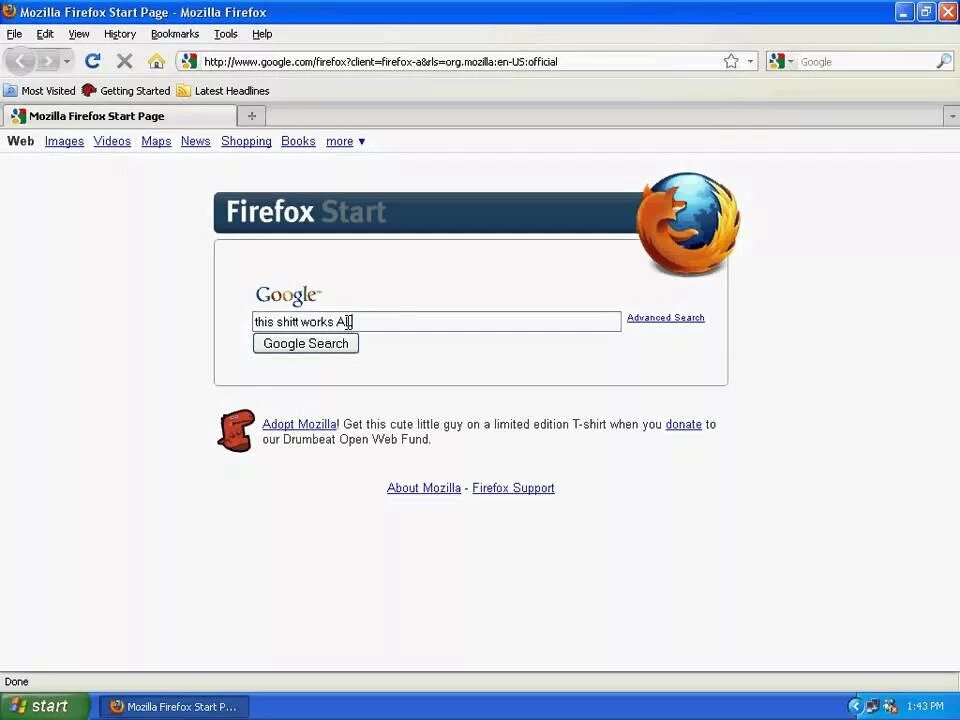This screenshot has width=960, height=720.
Task: Select the Mozilla Firefox Start Page tab
Action: pos(119,116)
